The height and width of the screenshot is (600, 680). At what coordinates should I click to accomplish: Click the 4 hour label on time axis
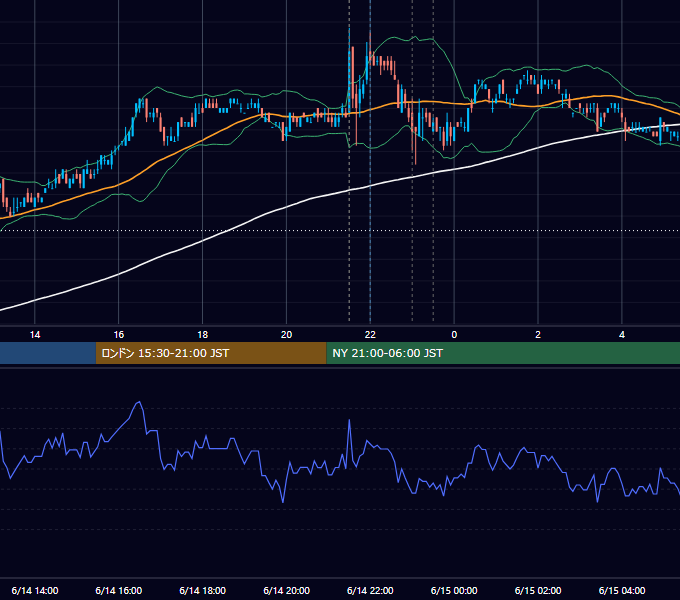(x=622, y=335)
